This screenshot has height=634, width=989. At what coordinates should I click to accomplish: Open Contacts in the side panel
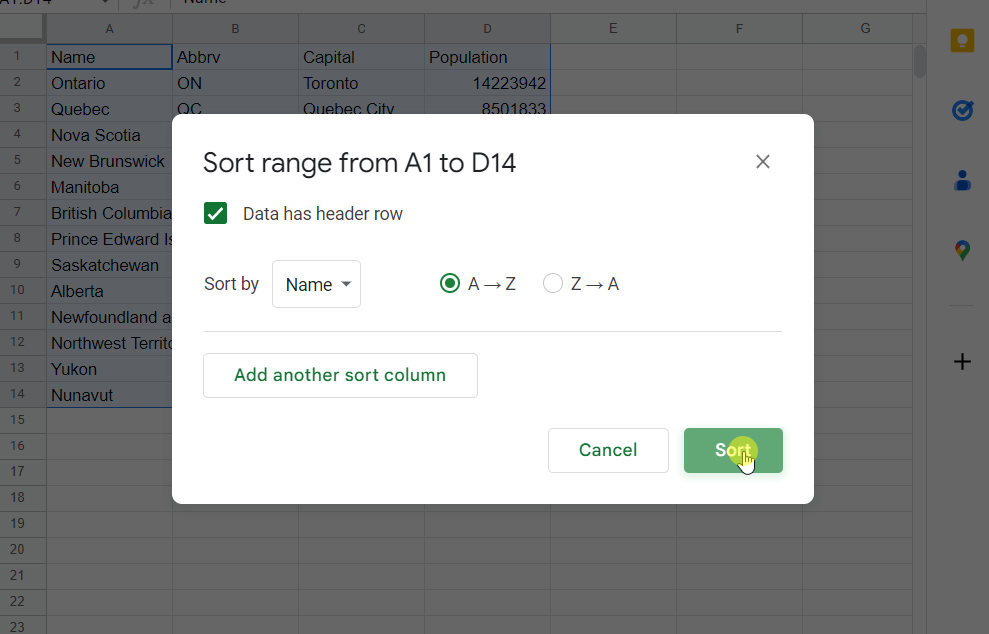(962, 180)
